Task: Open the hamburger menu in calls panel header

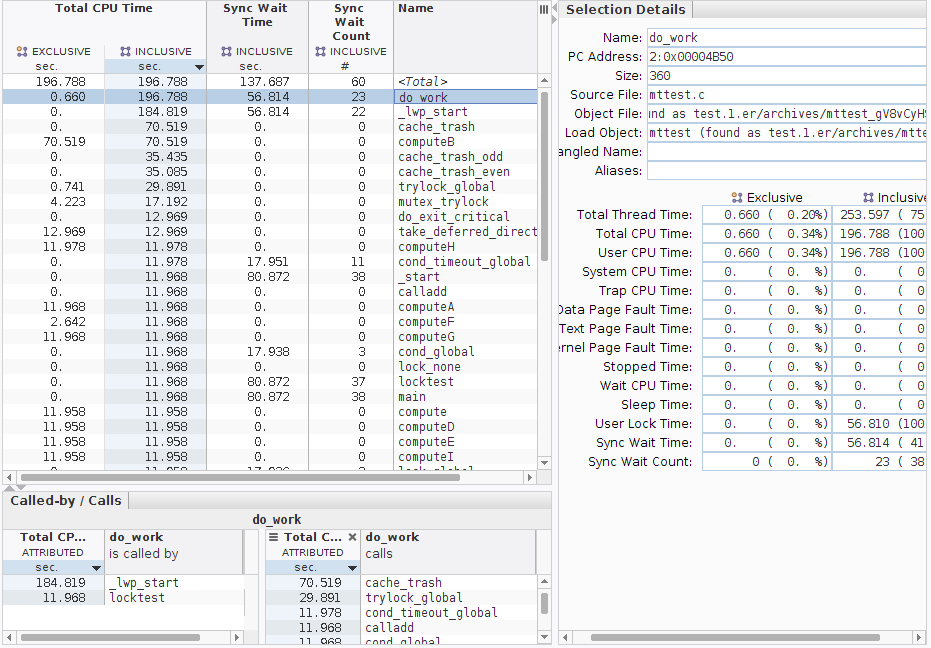Action: (274, 537)
